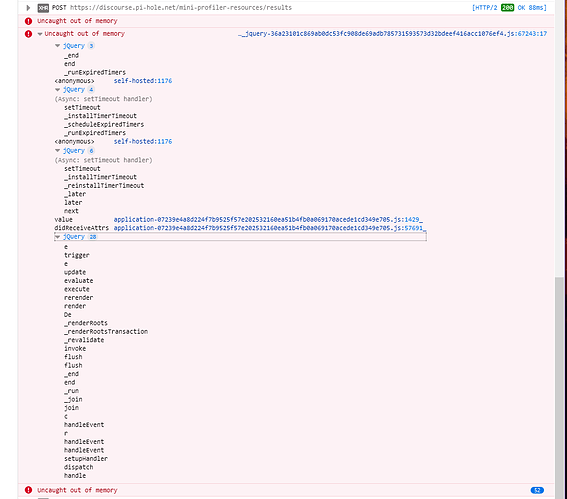Open second self-hosted:1176 source link

coord(143,141)
